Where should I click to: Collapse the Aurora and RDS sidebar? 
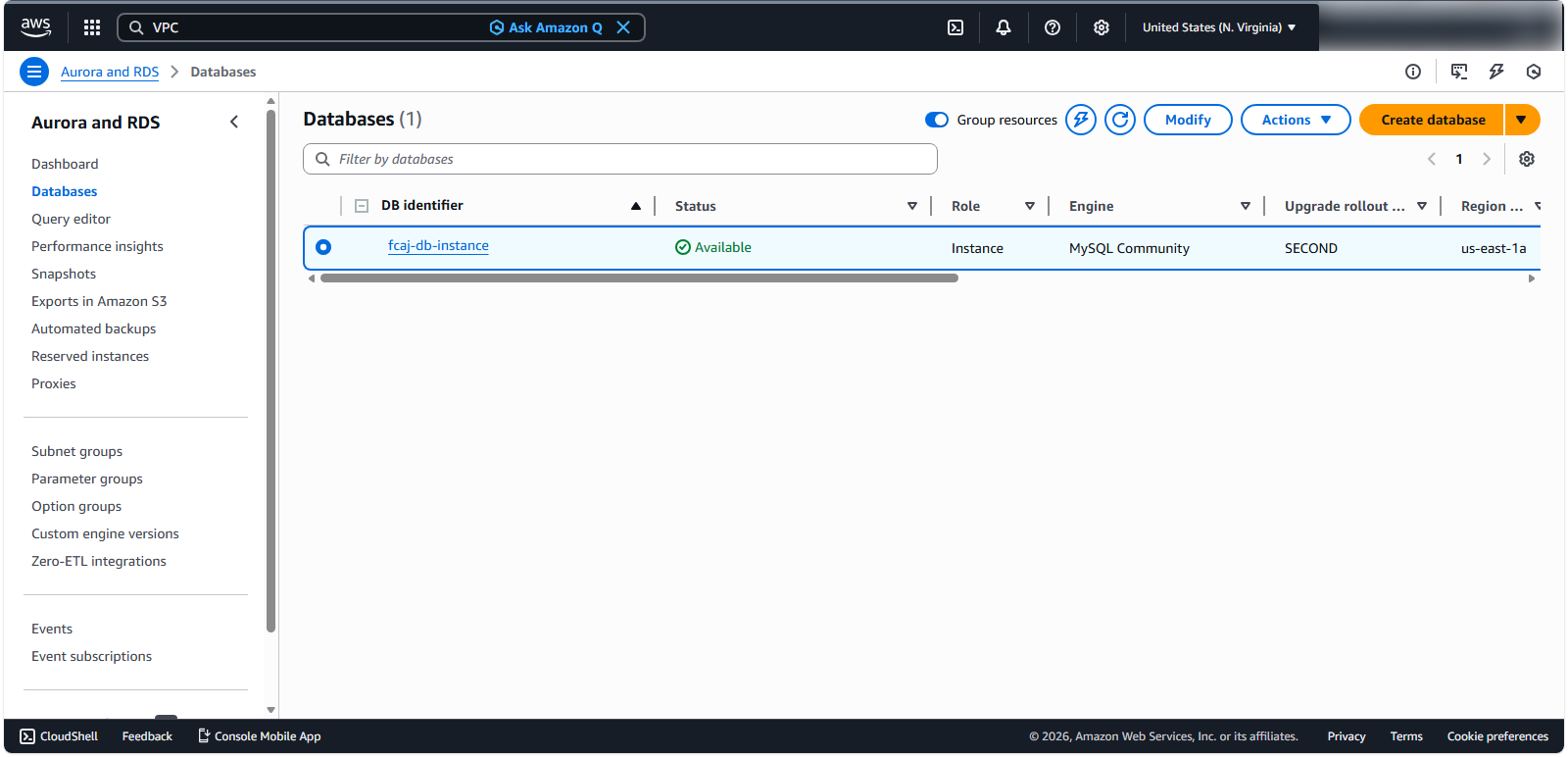click(234, 122)
